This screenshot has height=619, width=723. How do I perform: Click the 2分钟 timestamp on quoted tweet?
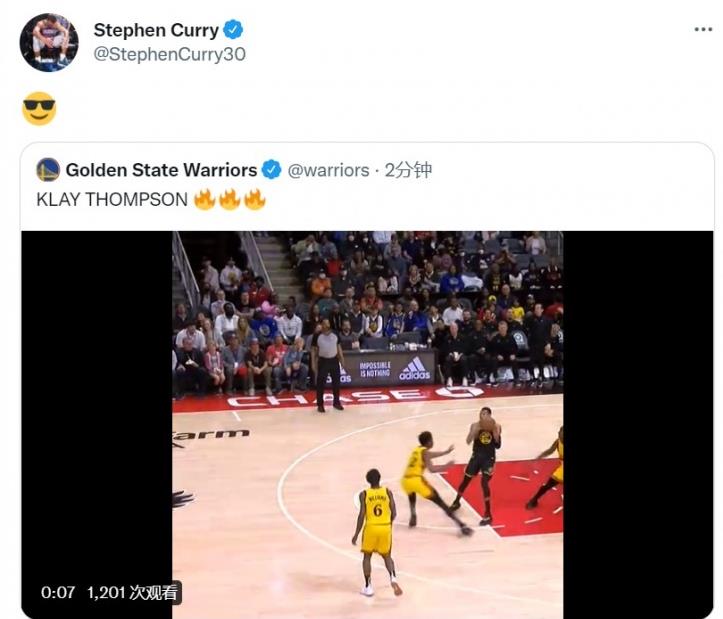coord(409,170)
